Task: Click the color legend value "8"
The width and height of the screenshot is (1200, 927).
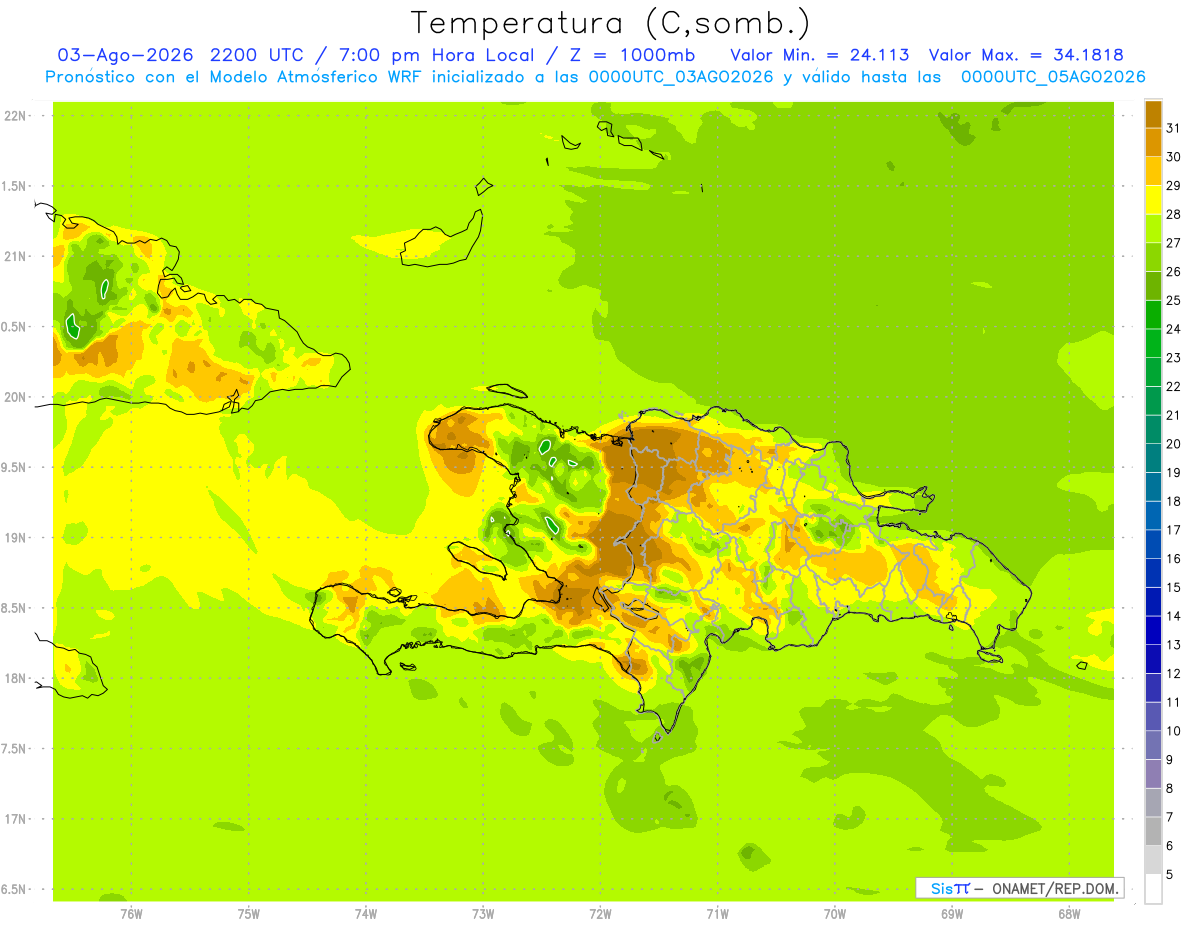Action: tap(1170, 788)
